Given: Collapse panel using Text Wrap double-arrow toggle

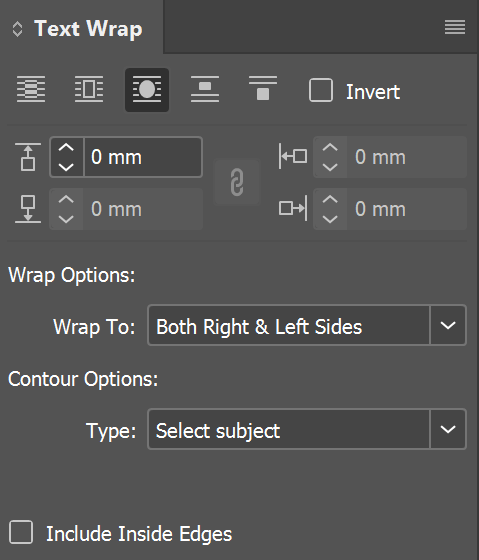Looking at the screenshot, I should click(x=17, y=29).
